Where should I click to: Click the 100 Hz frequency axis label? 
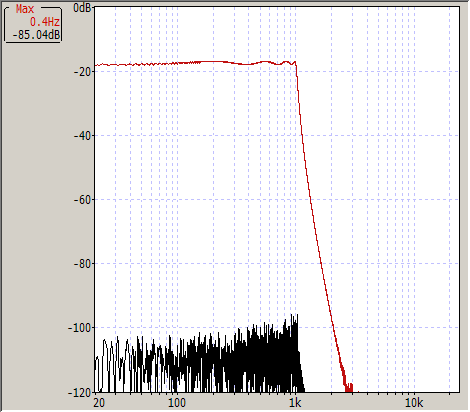176,403
